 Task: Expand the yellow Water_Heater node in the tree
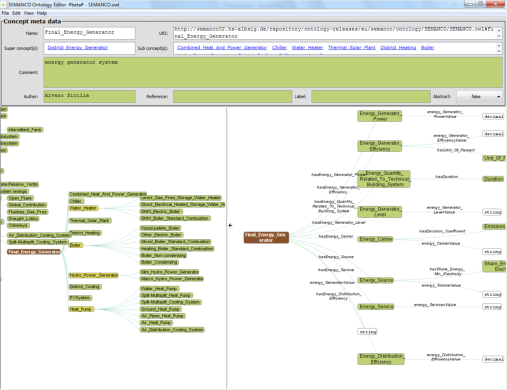click(x=83, y=208)
